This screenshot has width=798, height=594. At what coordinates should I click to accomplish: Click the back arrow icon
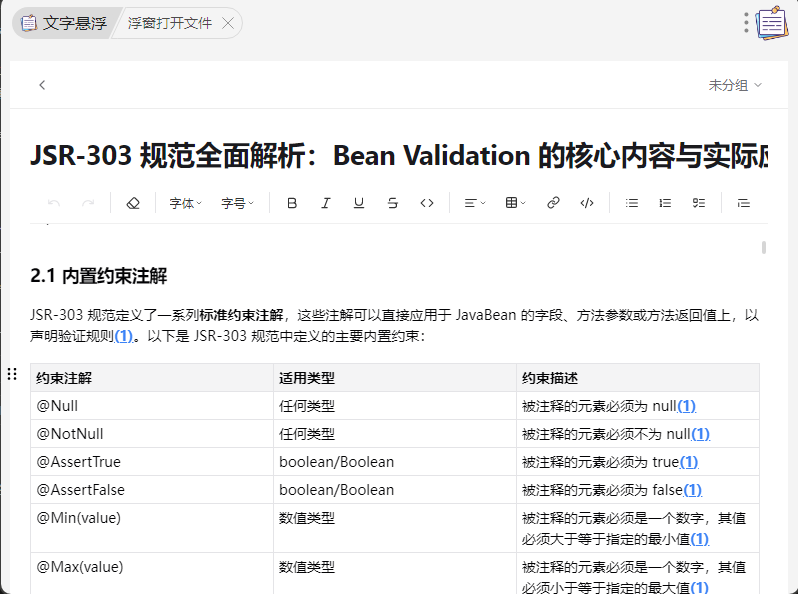42,85
